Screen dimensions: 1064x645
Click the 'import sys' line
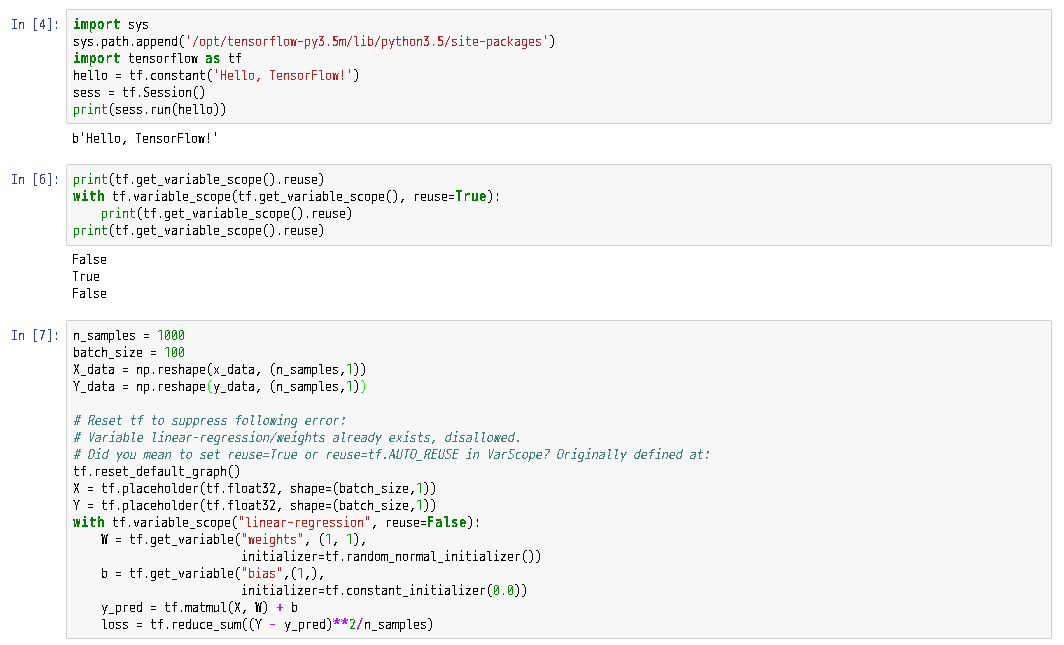111,24
